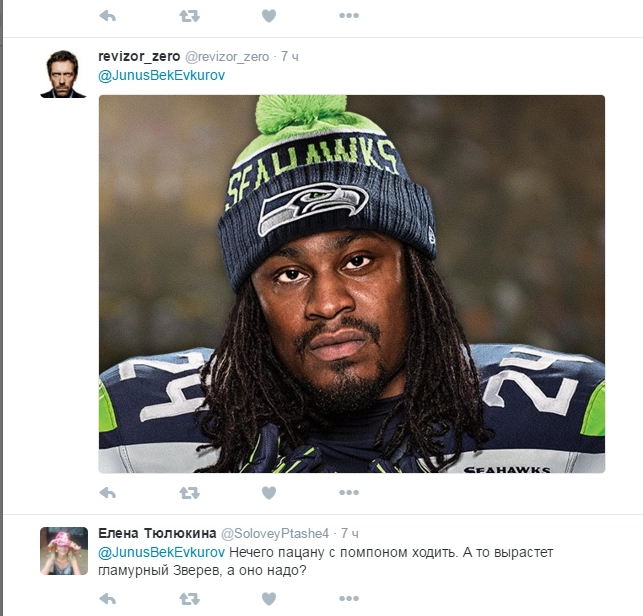Screen dimensions: 643x616
Task: Like the revizor_zero image tweet
Action: click(x=269, y=493)
